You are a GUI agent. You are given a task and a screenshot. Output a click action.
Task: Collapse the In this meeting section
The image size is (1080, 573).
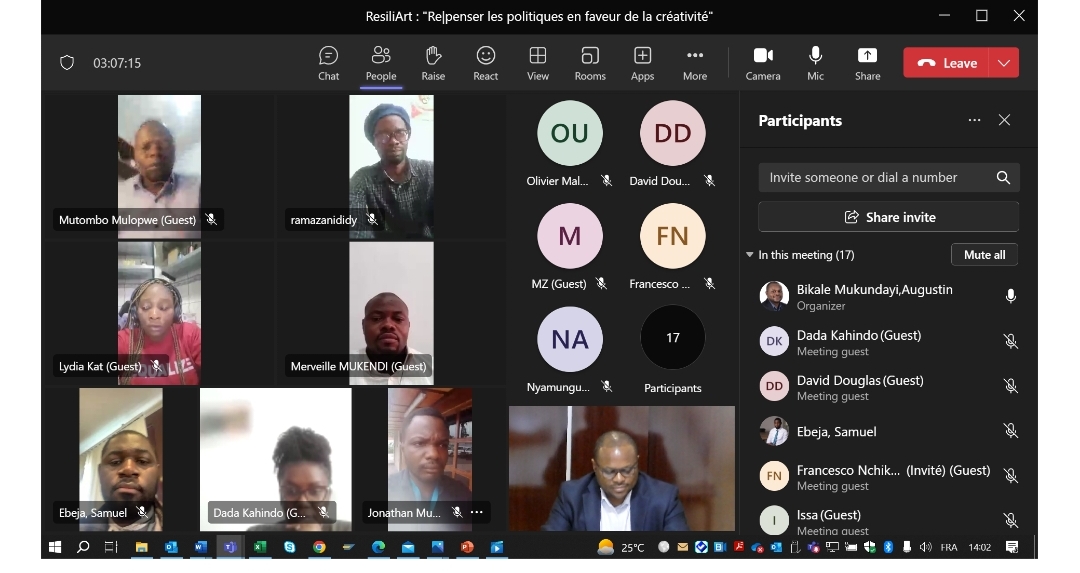[x=749, y=255]
